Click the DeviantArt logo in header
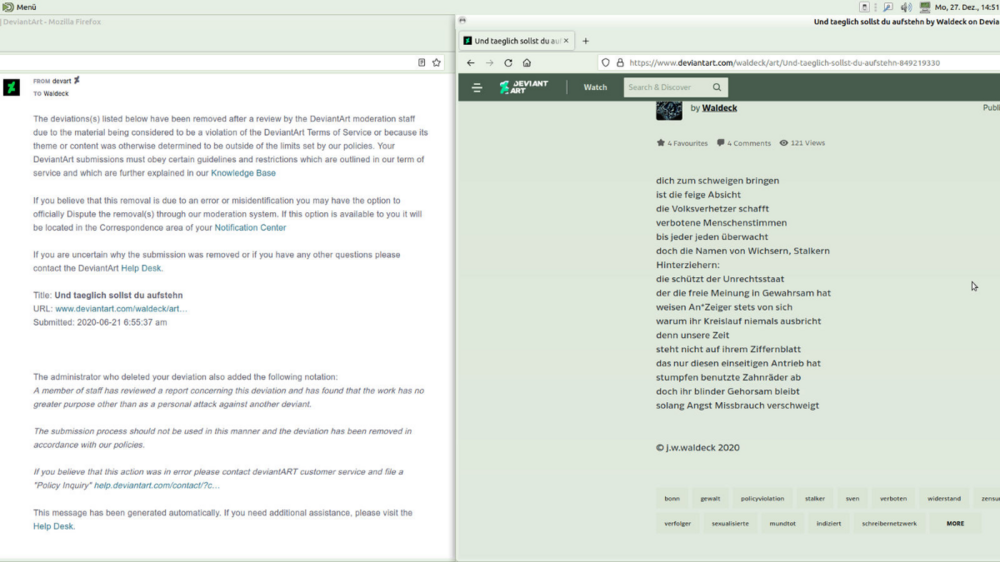 click(x=524, y=87)
